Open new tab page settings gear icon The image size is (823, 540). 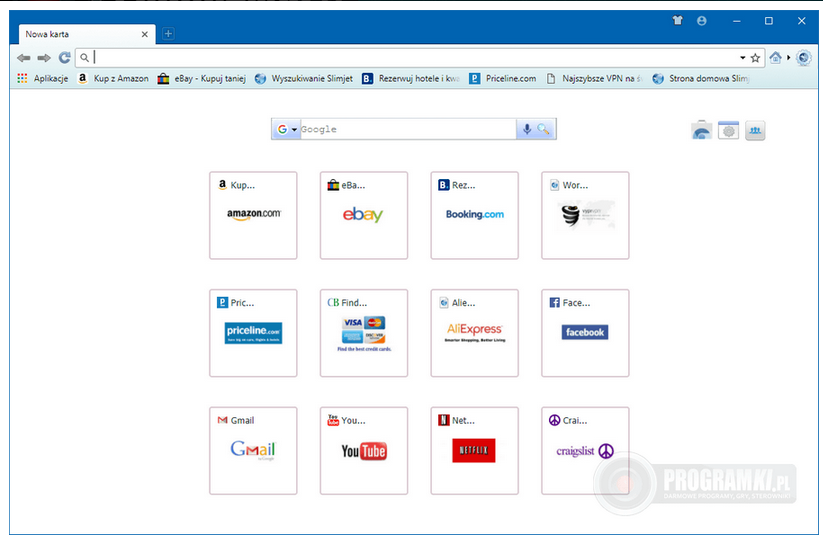click(729, 130)
